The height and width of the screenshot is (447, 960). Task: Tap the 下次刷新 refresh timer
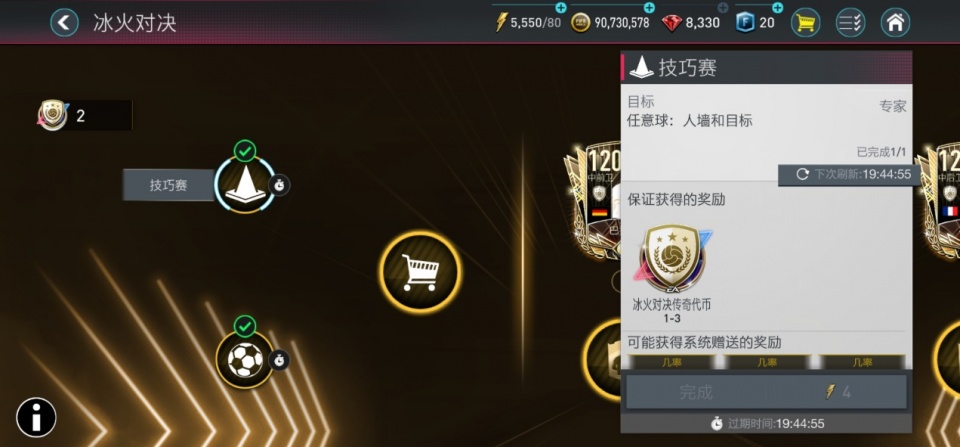[x=849, y=175]
